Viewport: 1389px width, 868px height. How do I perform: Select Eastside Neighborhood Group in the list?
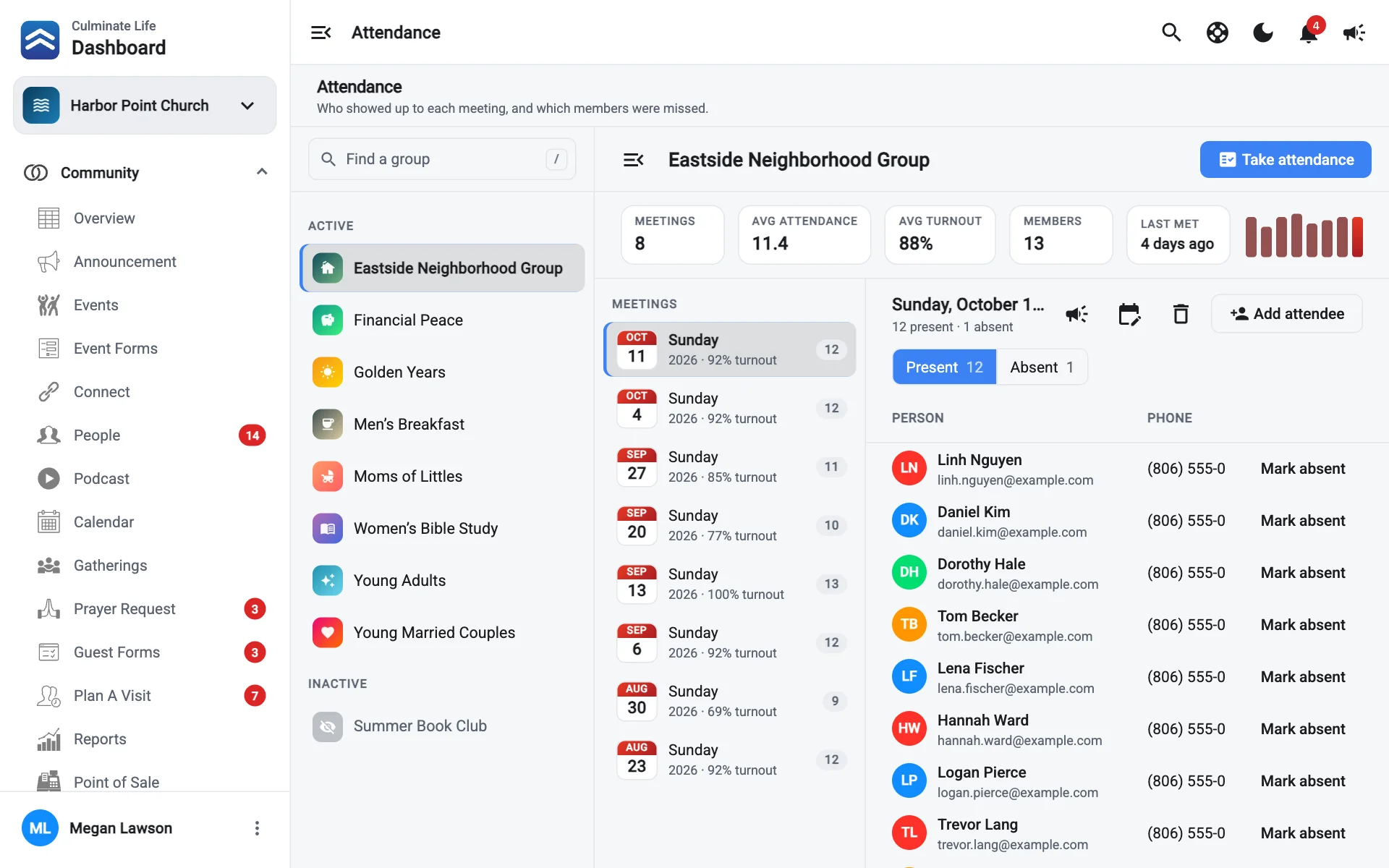tap(442, 268)
